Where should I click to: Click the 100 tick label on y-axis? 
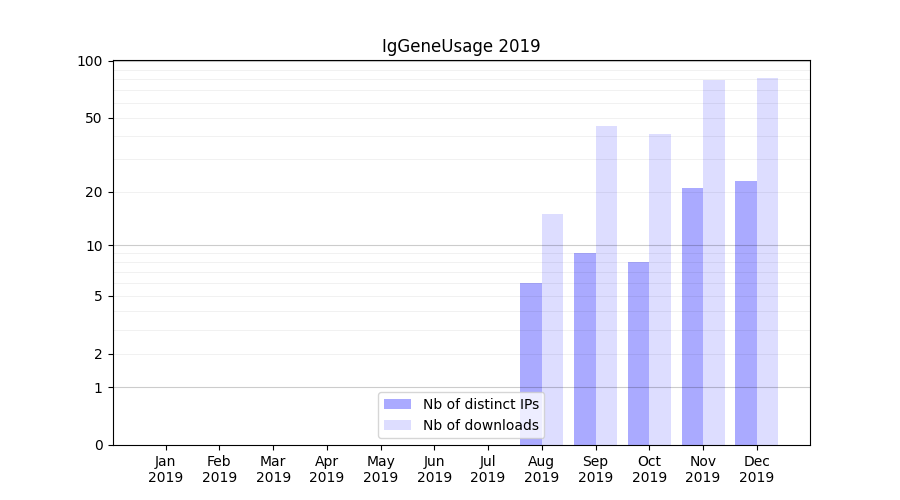tap(90, 62)
